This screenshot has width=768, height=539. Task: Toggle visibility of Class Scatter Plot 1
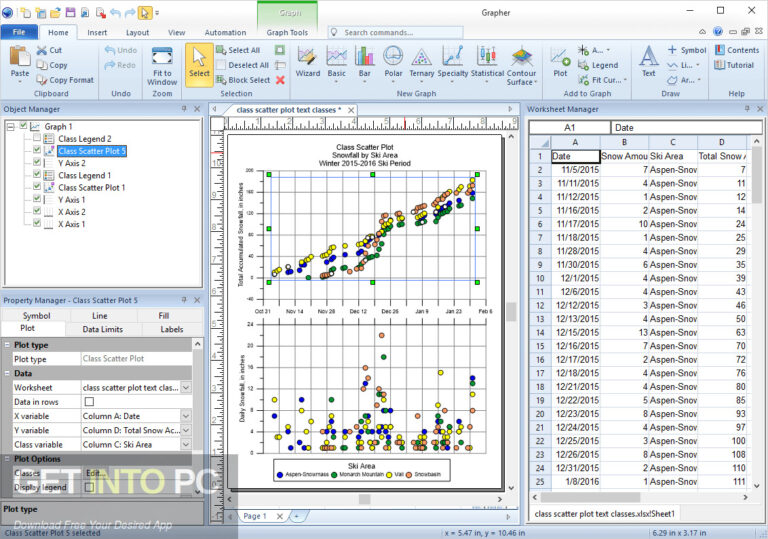[37, 186]
